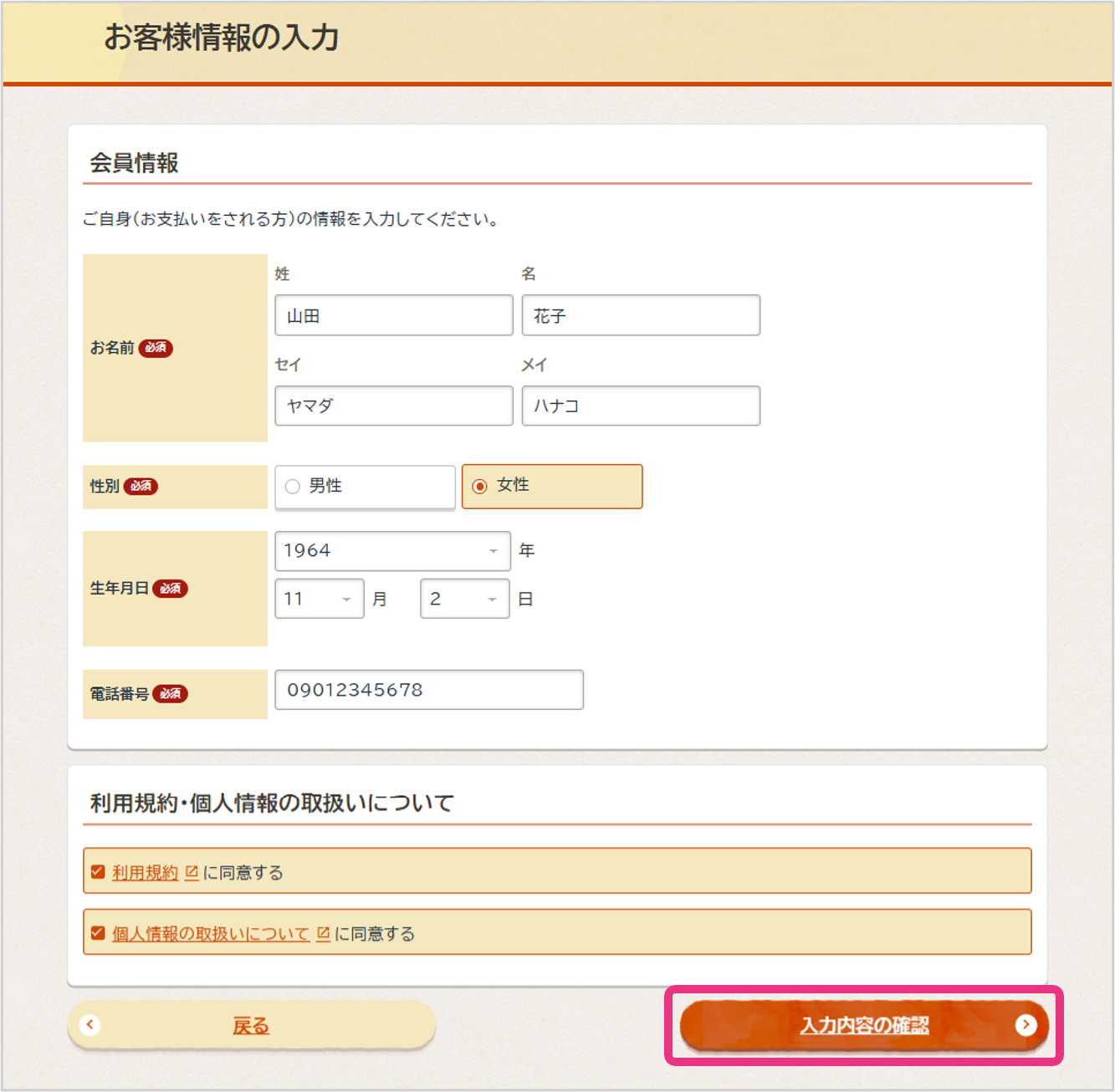Open the birth year dropdown showing 1964
The width and height of the screenshot is (1115, 1092).
coord(392,551)
